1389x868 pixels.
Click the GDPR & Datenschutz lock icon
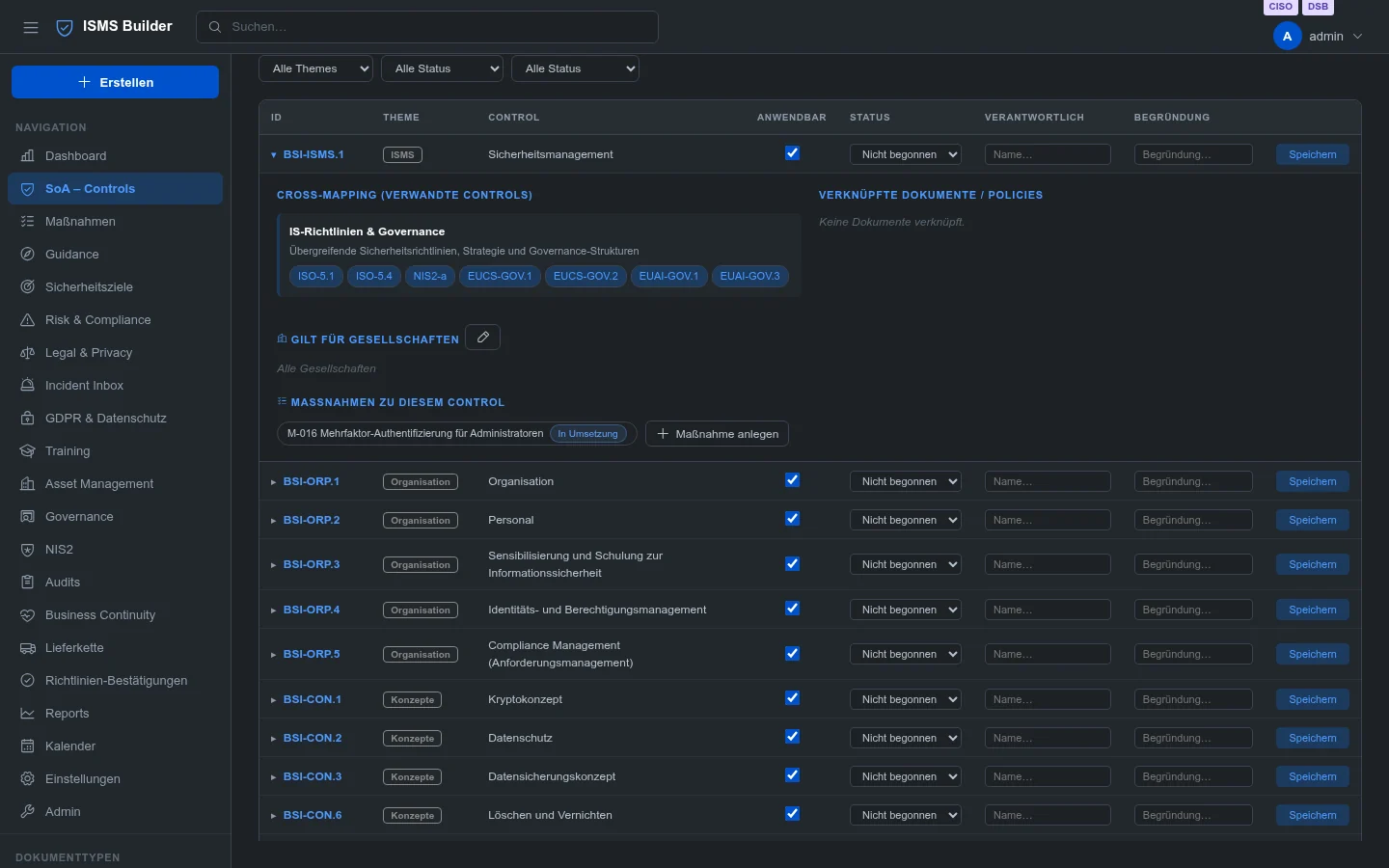[27, 419]
